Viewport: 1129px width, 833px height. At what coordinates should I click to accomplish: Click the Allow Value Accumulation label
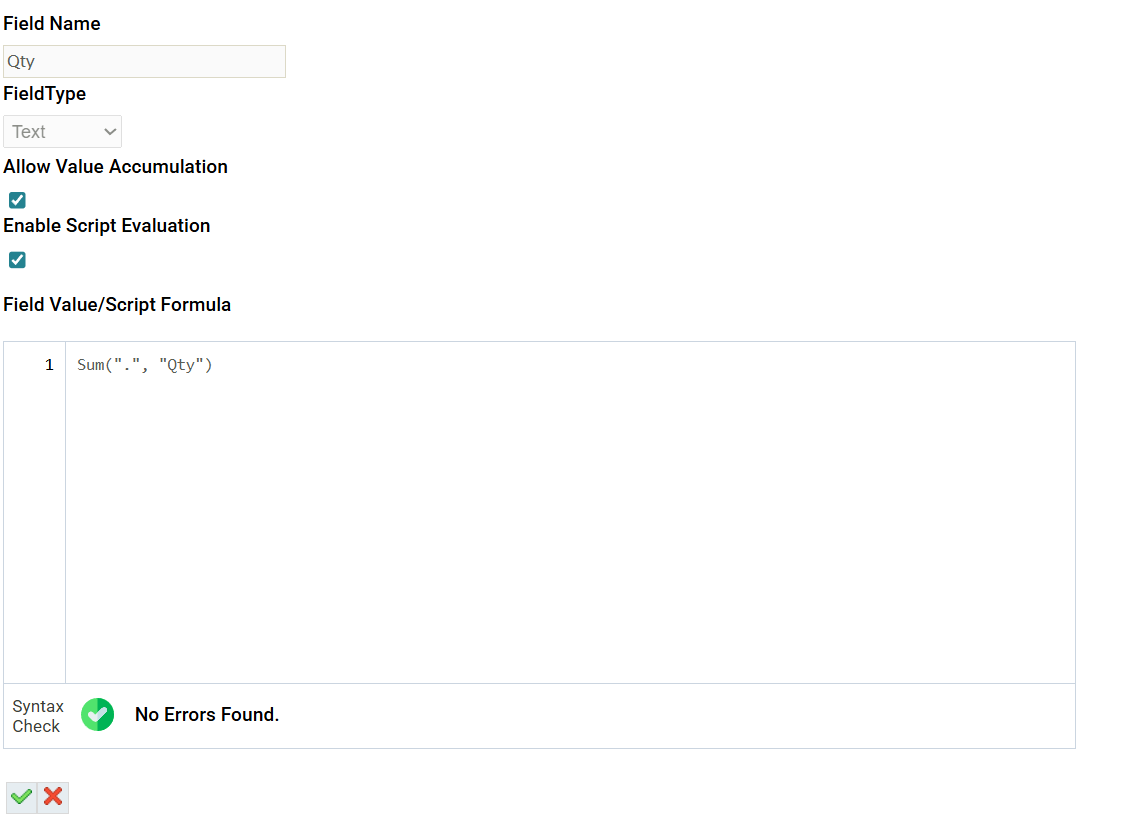[x=115, y=167]
